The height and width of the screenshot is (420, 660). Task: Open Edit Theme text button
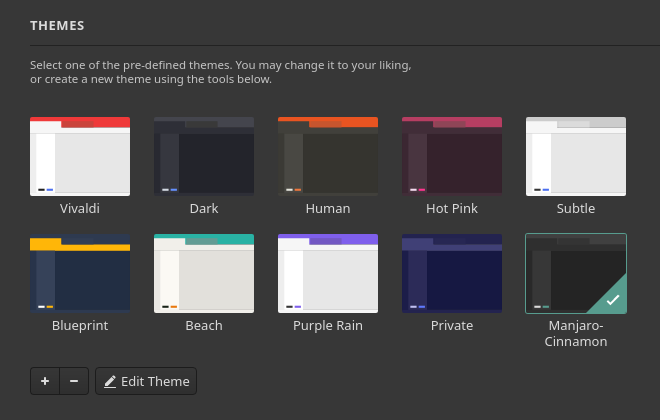pos(154,381)
